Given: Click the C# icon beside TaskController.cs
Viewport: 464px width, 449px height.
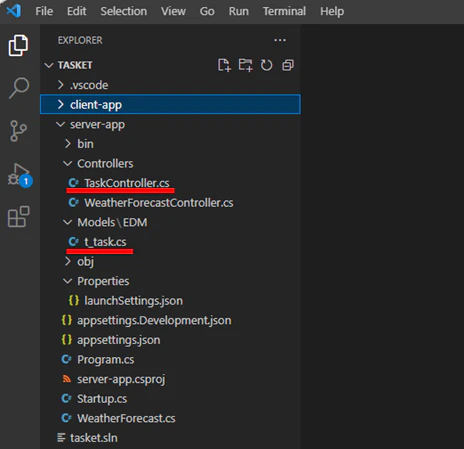Looking at the screenshot, I should (x=73, y=183).
